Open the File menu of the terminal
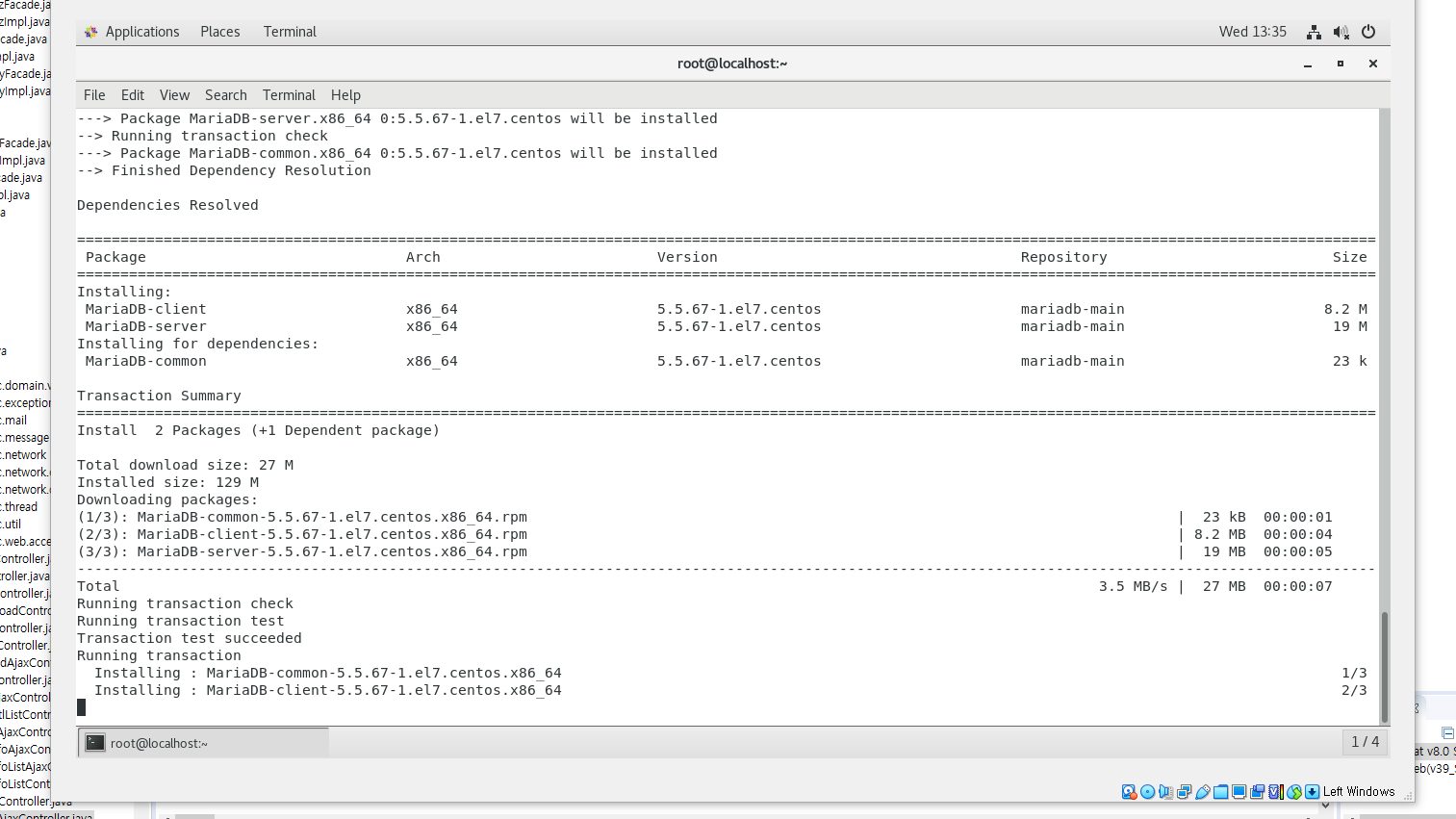This screenshot has width=1456, height=819. [x=94, y=95]
